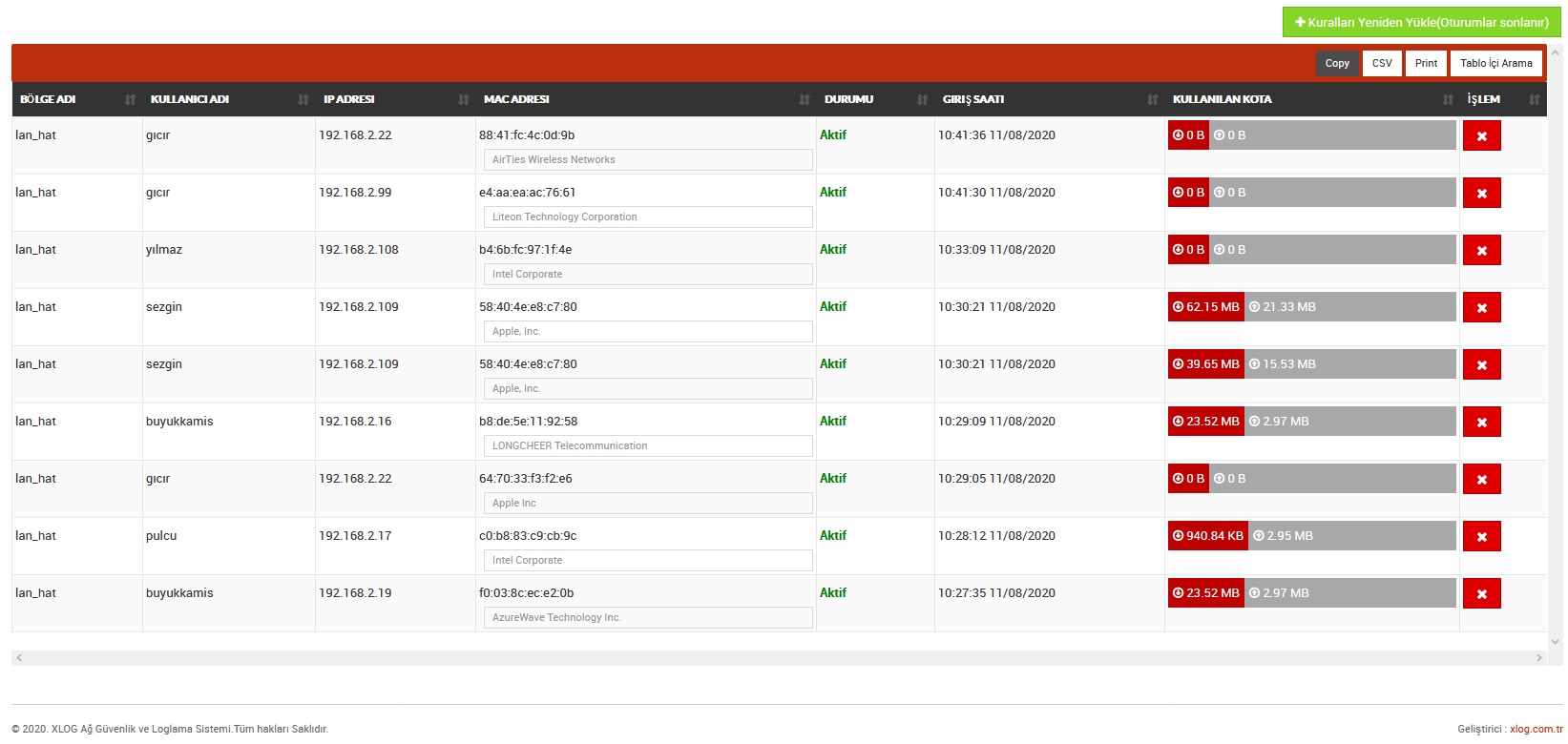Open xlog.com.tr developer link
This screenshot has width=1568, height=744.
1537,729
